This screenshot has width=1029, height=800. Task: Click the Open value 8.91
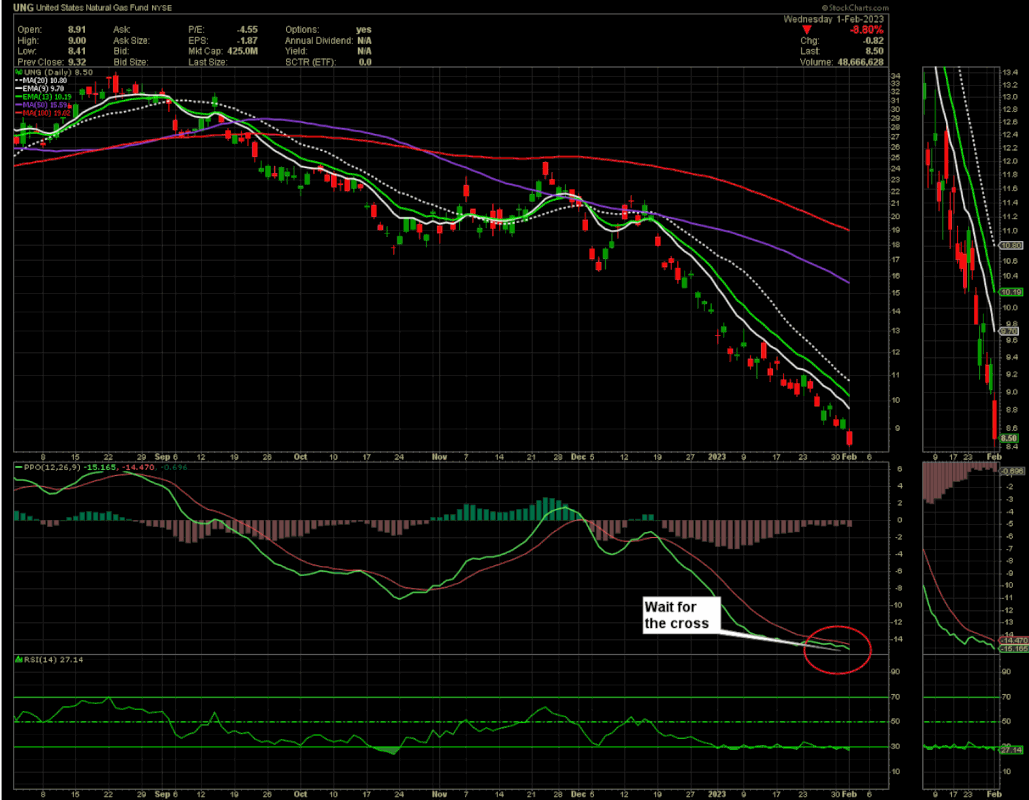[x=77, y=30]
